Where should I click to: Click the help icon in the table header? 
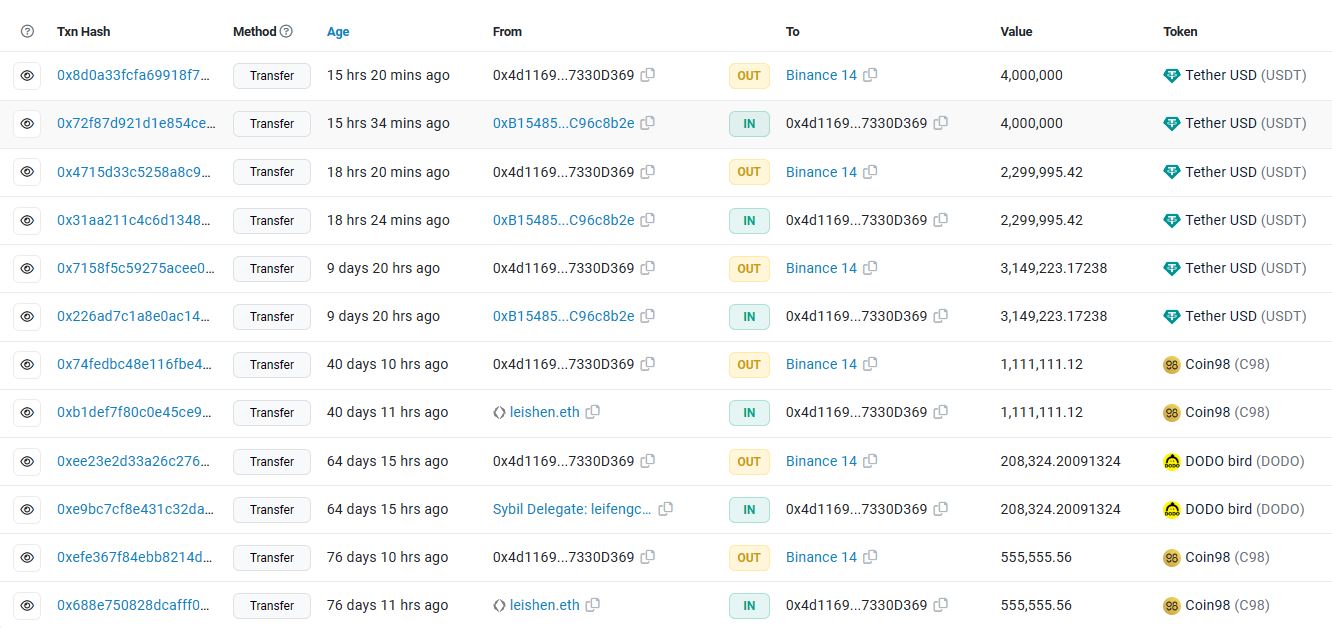pos(27,32)
